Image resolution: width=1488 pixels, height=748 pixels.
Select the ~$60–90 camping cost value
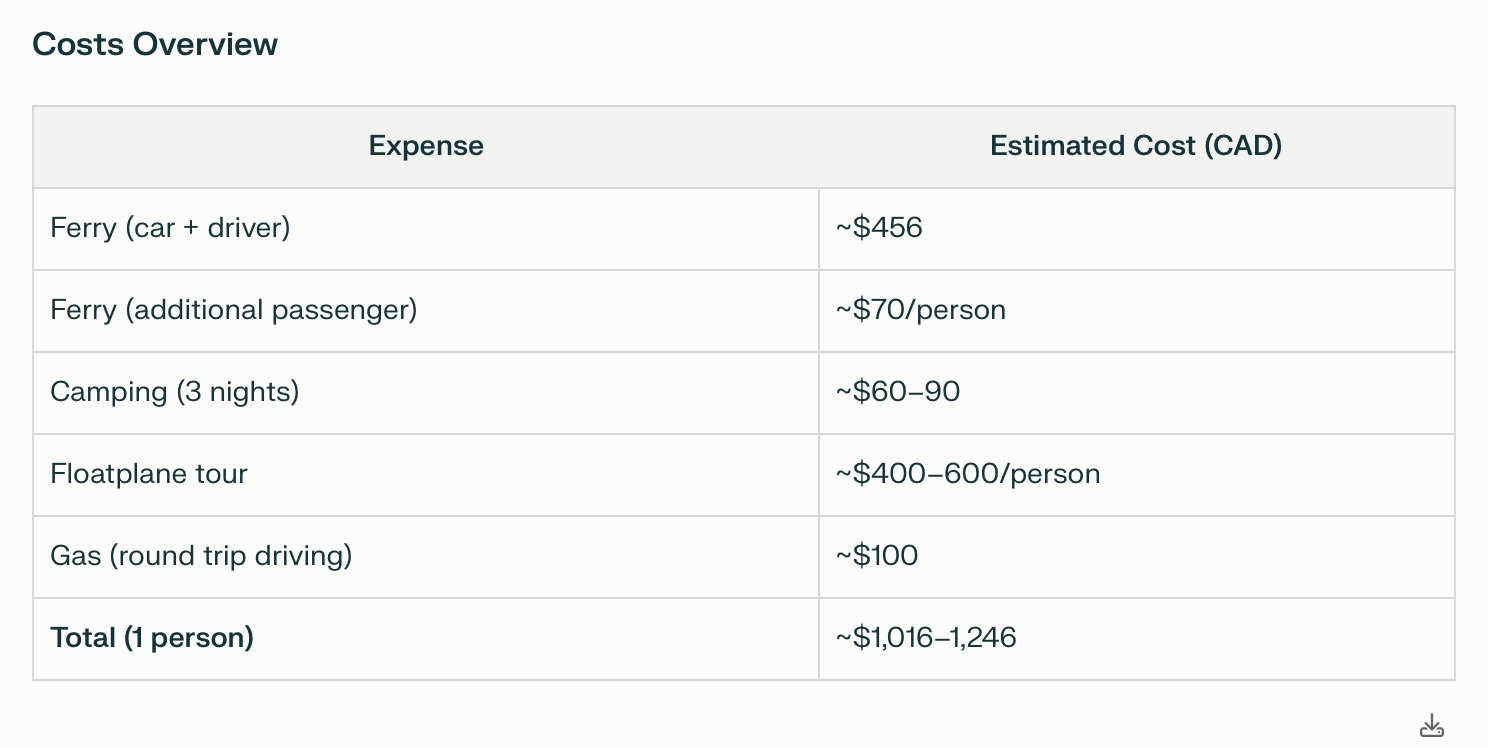point(898,392)
